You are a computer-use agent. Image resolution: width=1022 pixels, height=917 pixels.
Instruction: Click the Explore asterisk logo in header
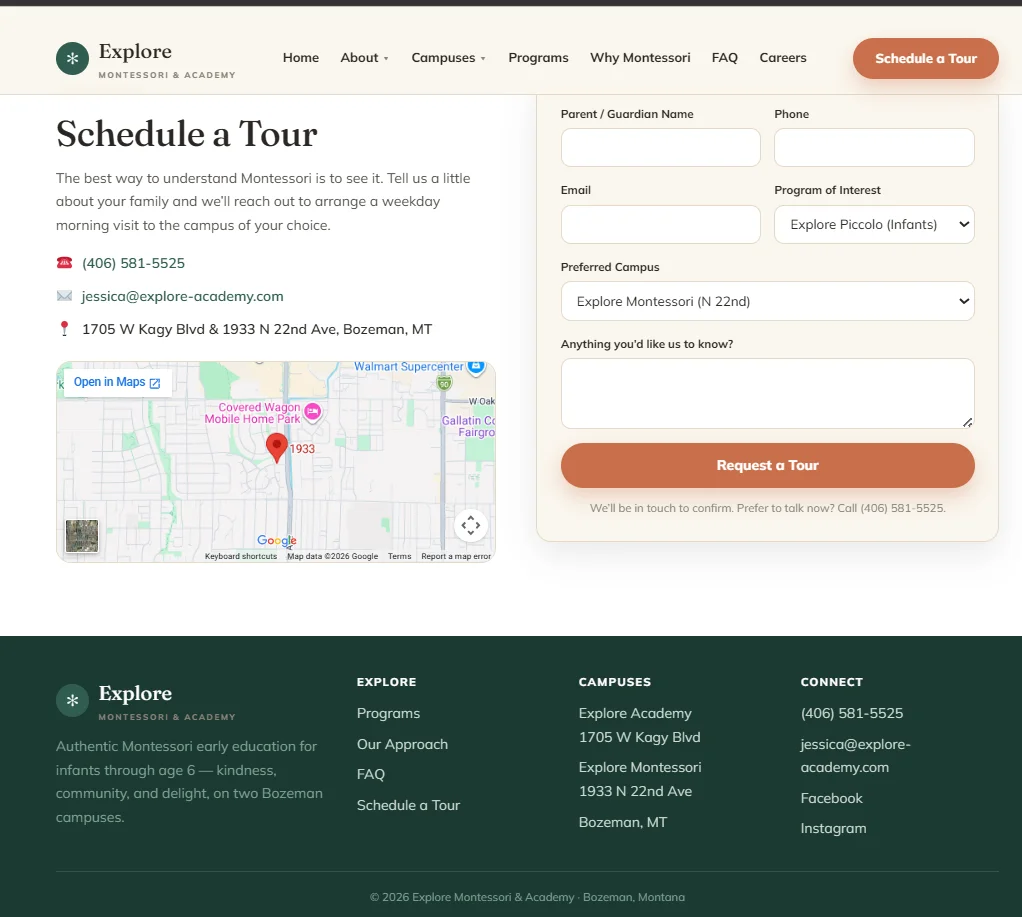tap(72, 58)
